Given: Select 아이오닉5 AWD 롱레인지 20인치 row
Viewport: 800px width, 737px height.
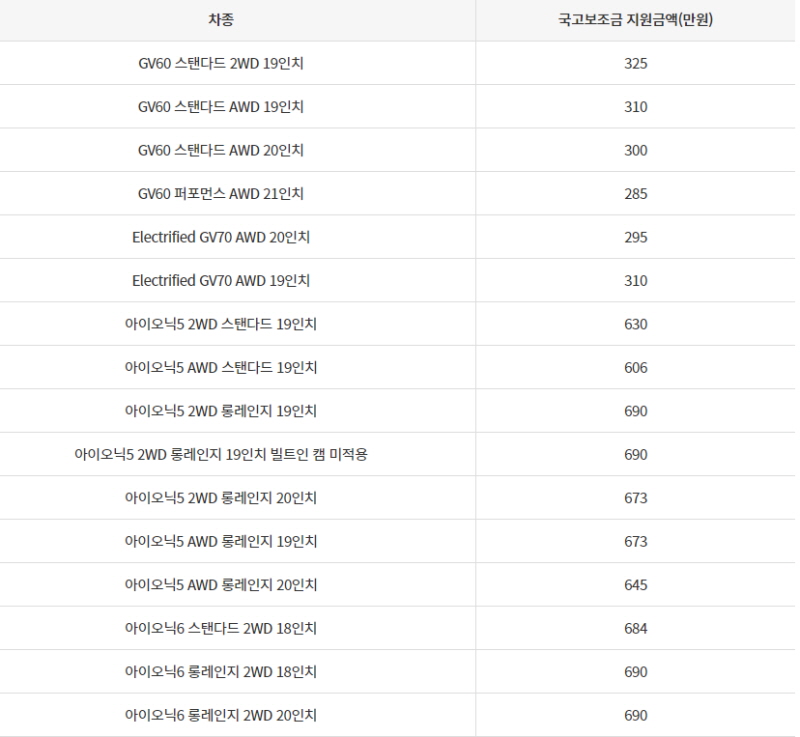Looking at the screenshot, I should [x=397, y=584].
